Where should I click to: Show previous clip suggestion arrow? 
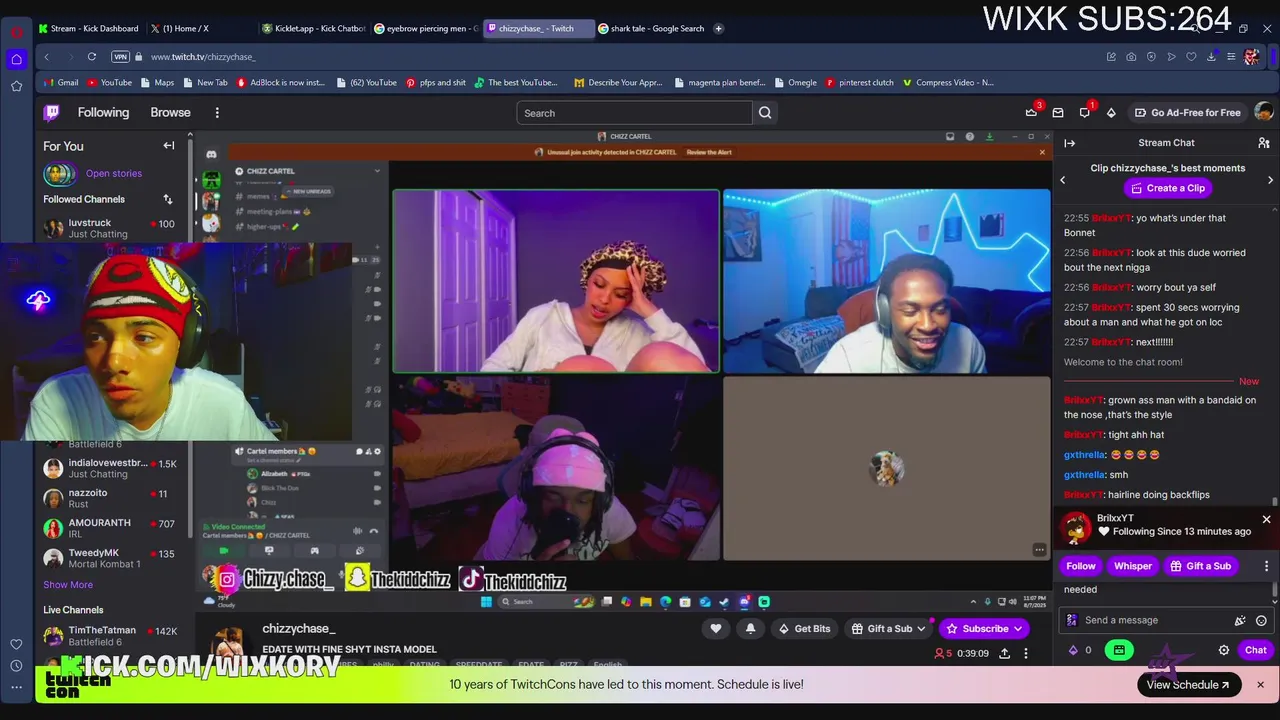[1063, 180]
